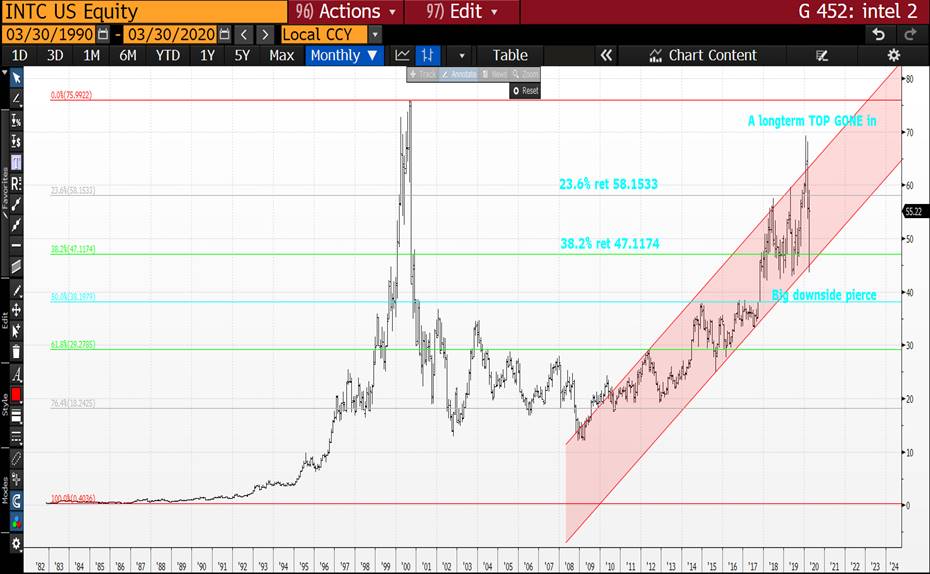Click the annotate pencil edit icon

(x=821, y=55)
